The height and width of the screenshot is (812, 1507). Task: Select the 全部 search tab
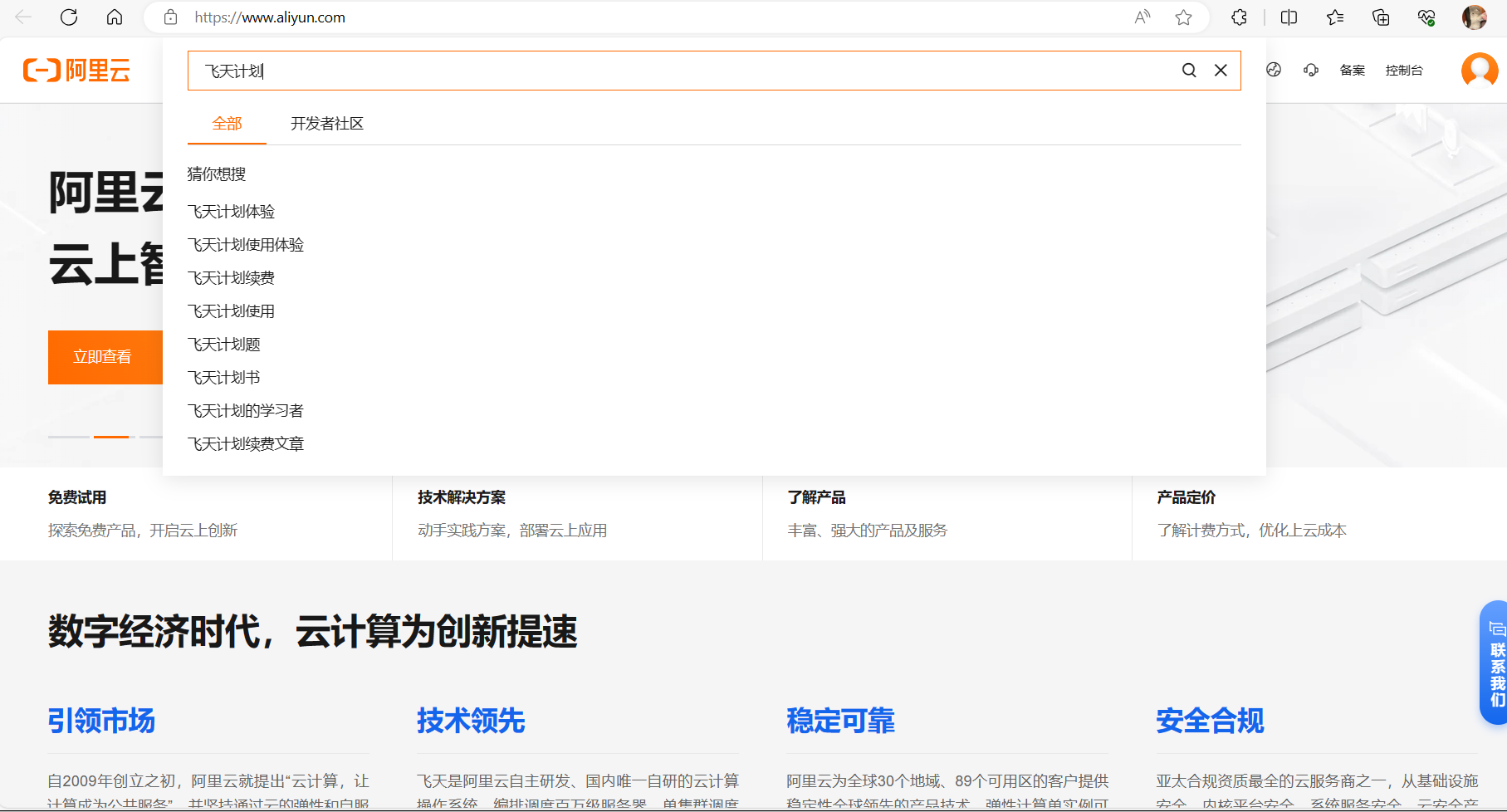click(227, 124)
